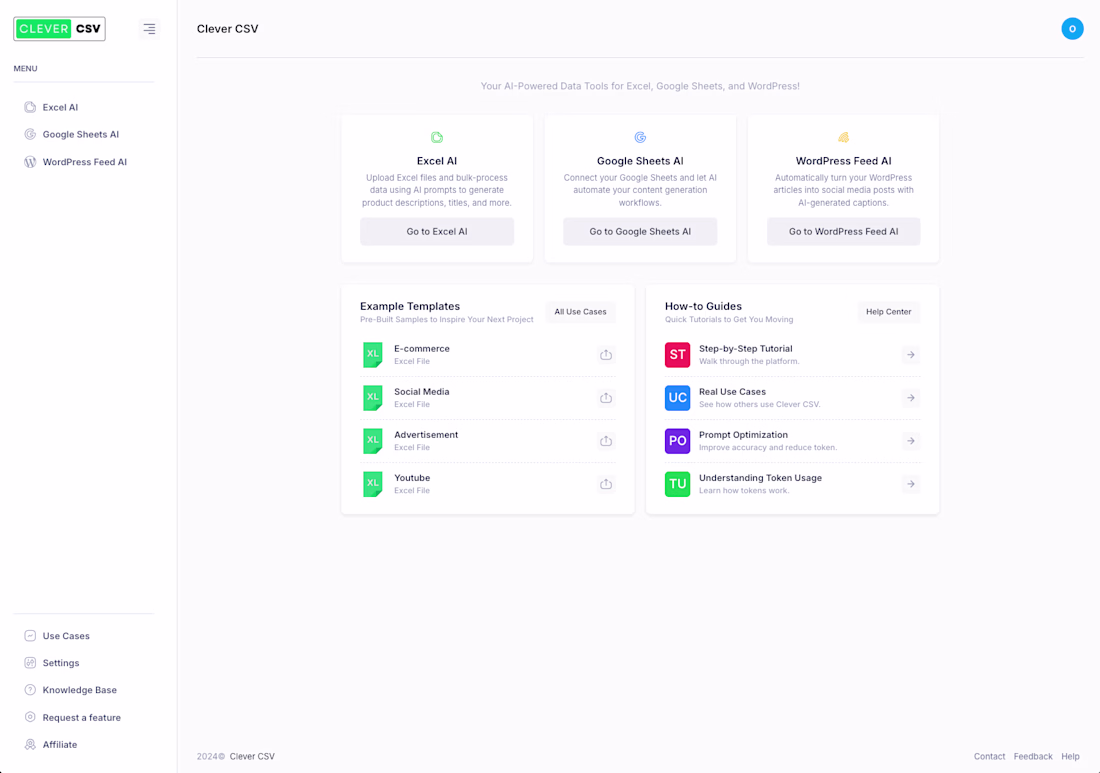Click the Clever CSV logo
This screenshot has width=1100, height=773.
60,29
